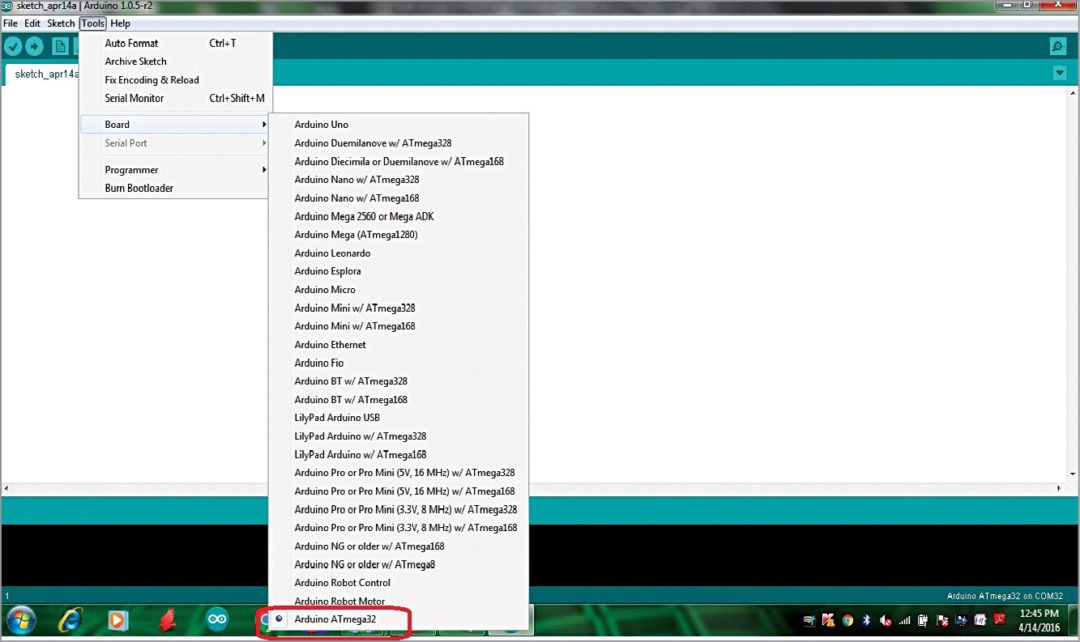Click the Upload arrow toolbar button
Viewport: 1080px width, 642px height.
pyautogui.click(x=35, y=46)
